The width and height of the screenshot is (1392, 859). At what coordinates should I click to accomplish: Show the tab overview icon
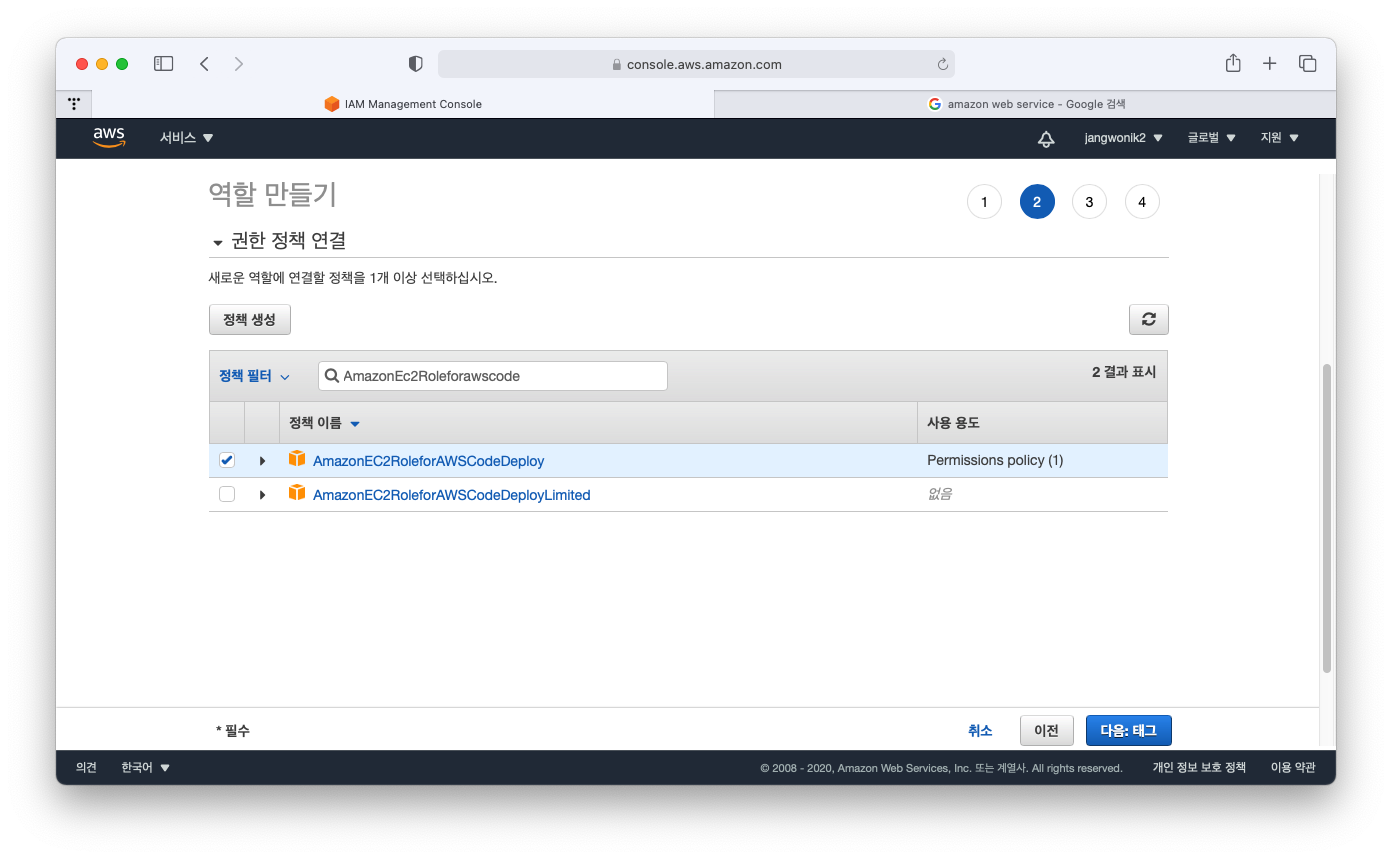(1307, 64)
